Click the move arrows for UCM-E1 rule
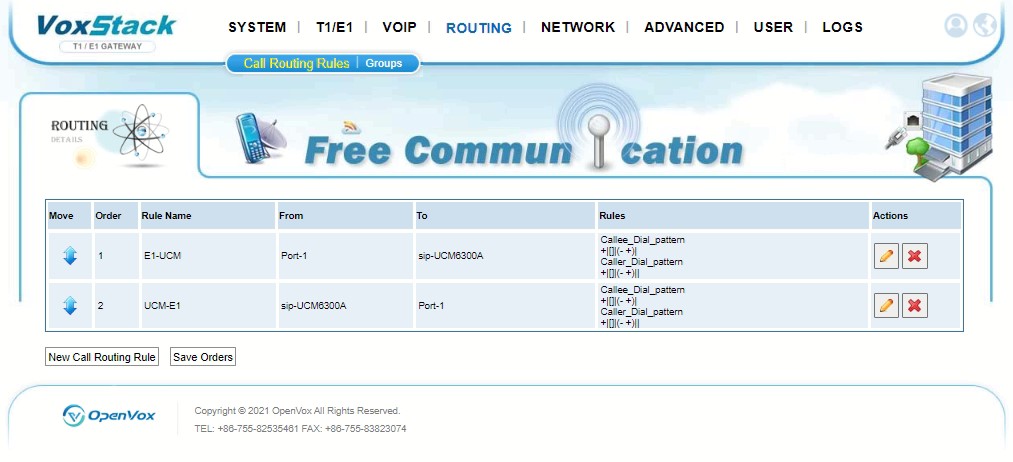 tap(70, 306)
